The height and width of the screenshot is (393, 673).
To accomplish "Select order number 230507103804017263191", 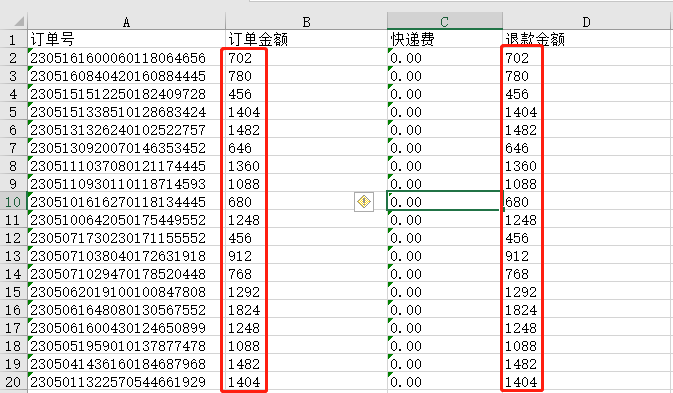I will click(x=126, y=256).
